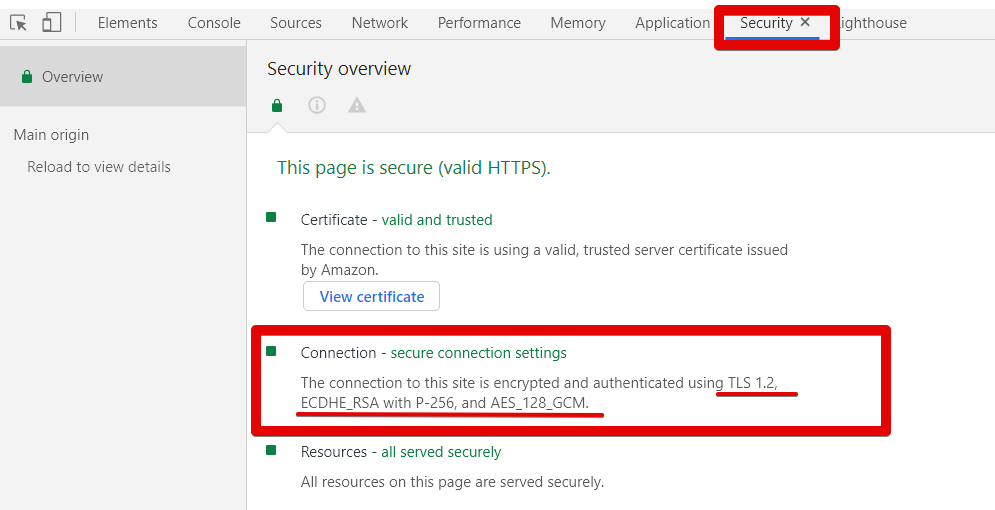Click Reload to view details entry
This screenshot has height=510, width=995.
[x=99, y=167]
